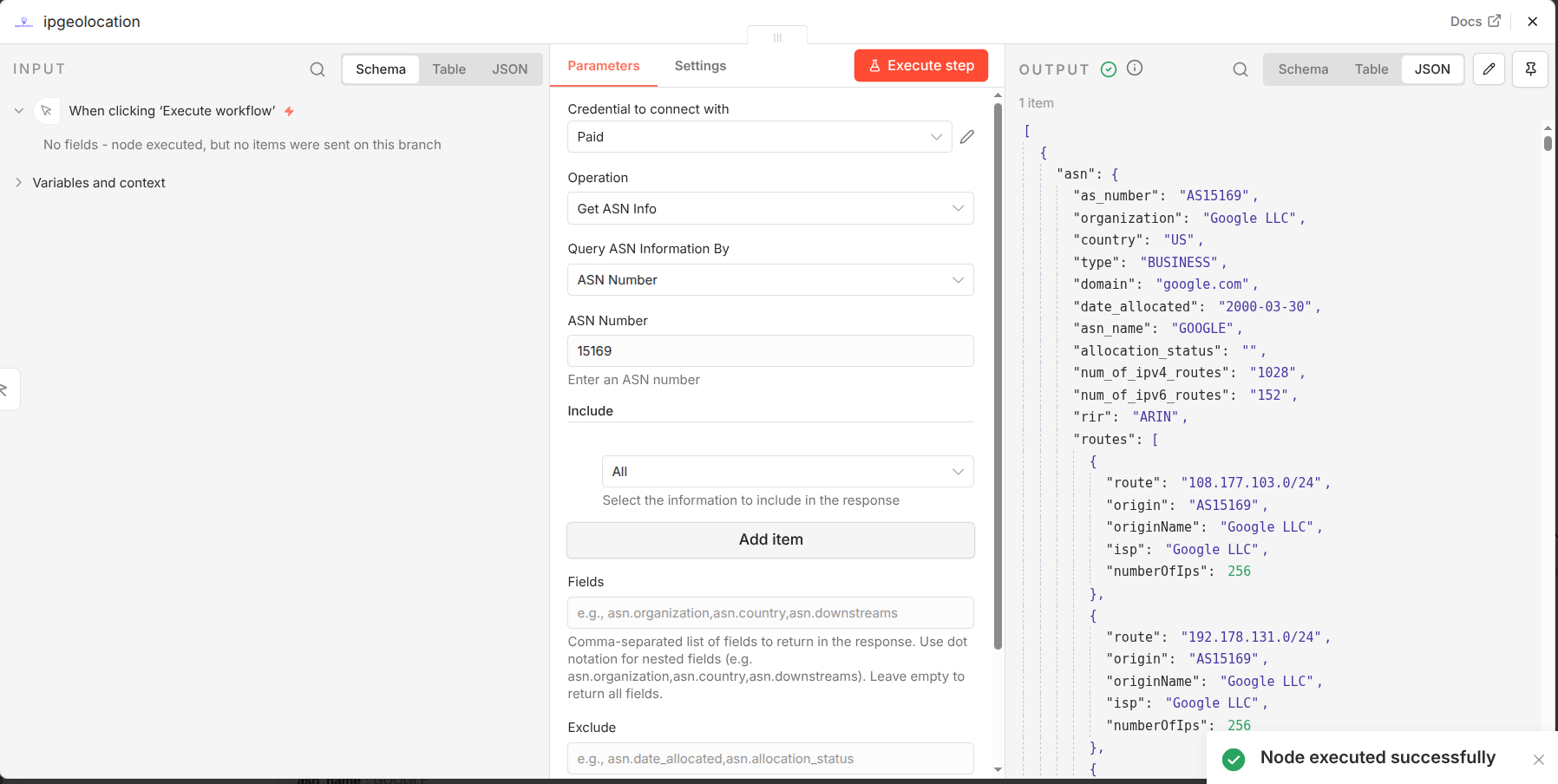Click the search icon in INPUT panel
This screenshot has width=1558, height=784.
pos(317,69)
